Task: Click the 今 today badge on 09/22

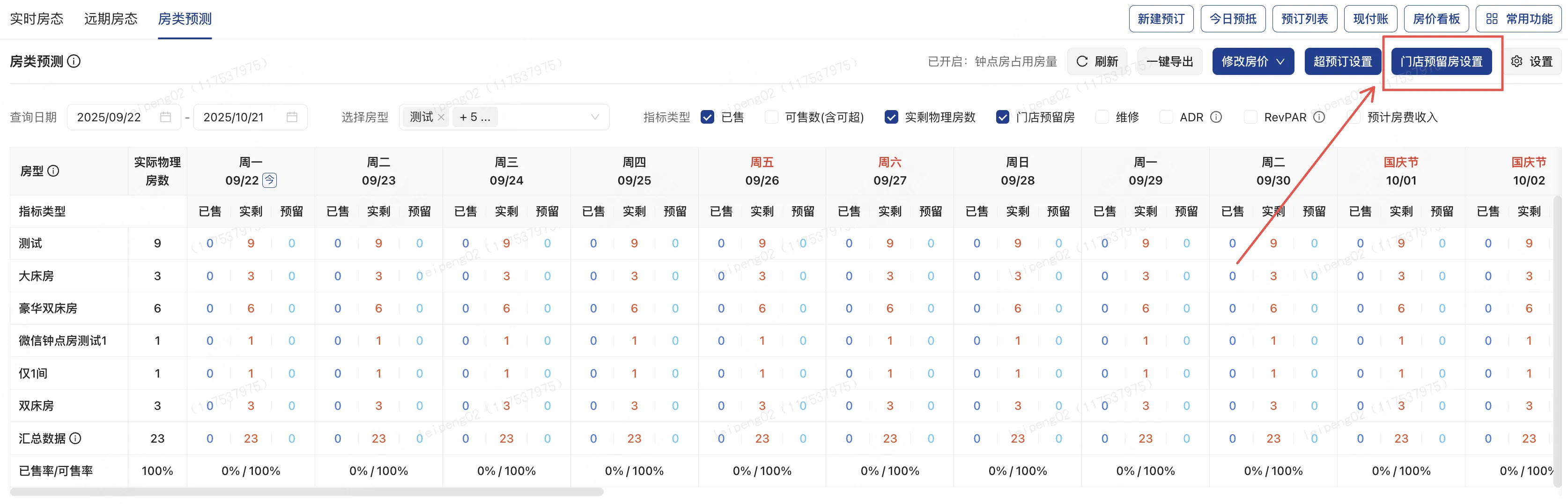Action: (x=270, y=180)
